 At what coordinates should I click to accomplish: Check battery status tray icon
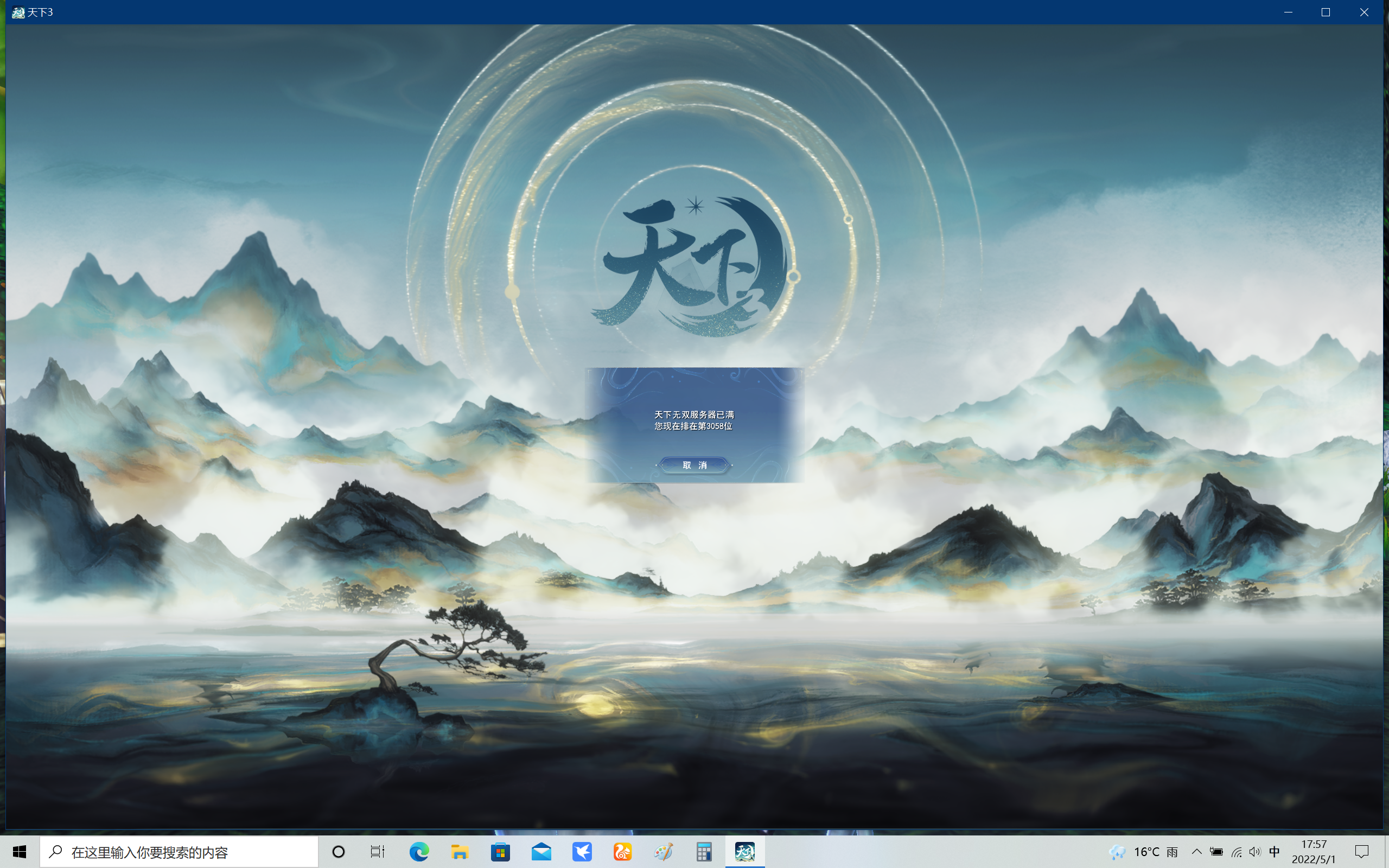click(x=1216, y=852)
